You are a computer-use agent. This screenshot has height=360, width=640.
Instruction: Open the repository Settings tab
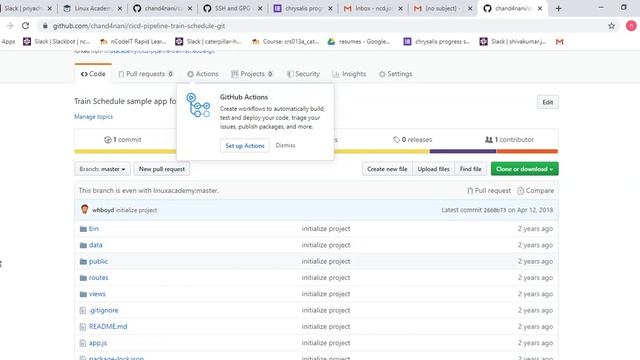(396, 74)
